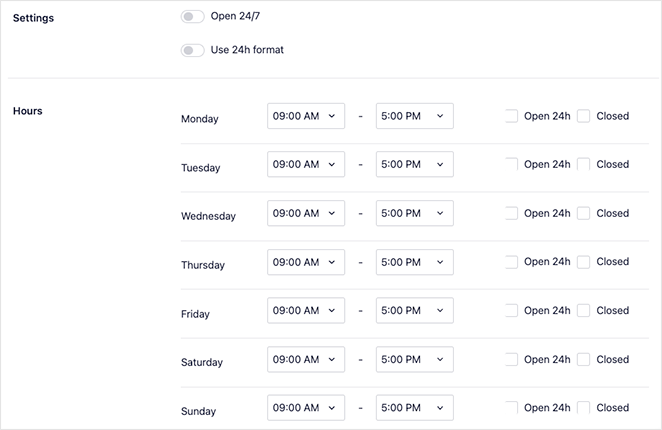The height and width of the screenshot is (430, 662).
Task: Check Open 24h for Saturday
Action: [x=511, y=359]
